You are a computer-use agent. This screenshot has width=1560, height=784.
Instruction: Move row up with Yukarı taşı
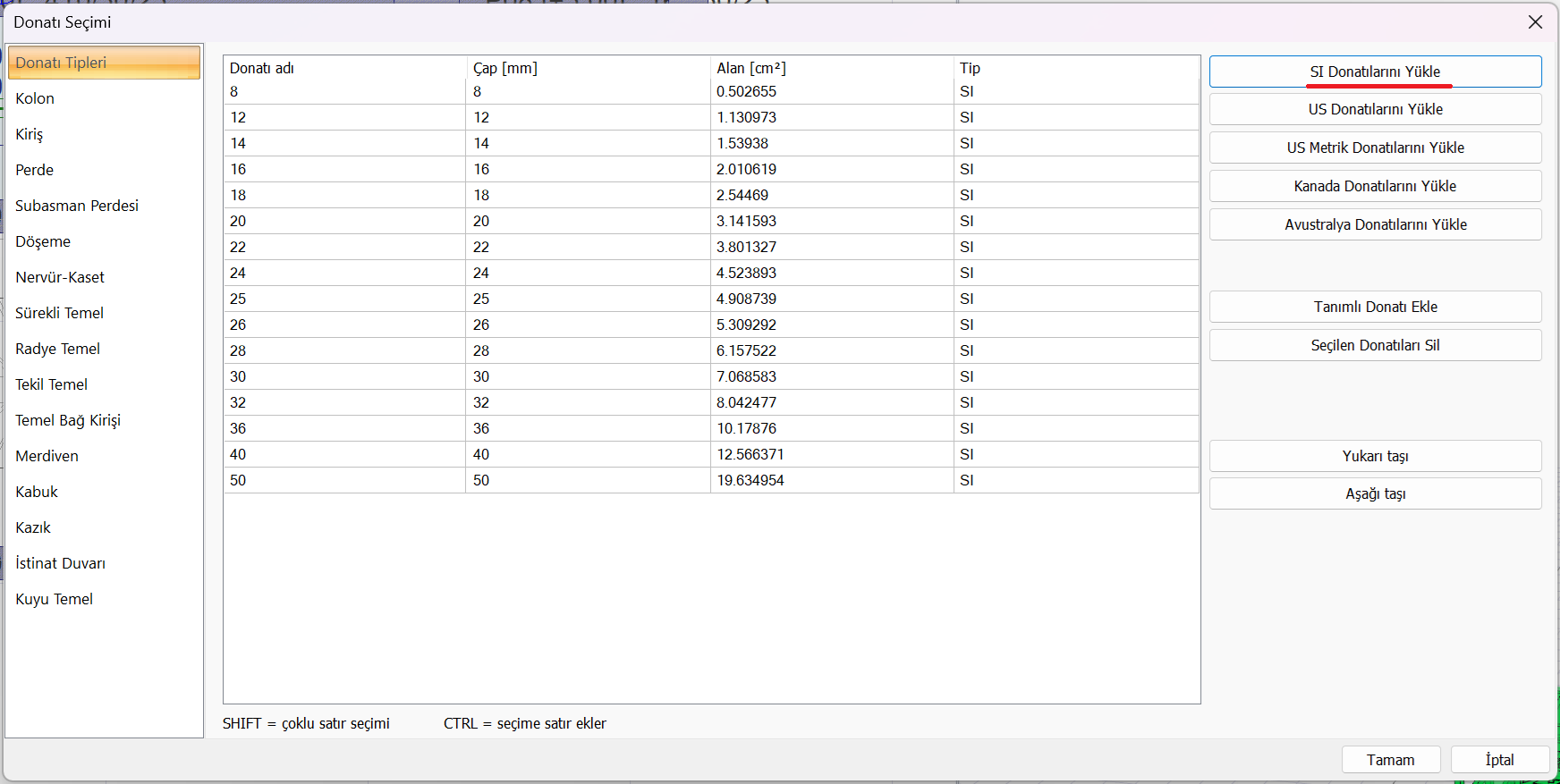coord(1375,456)
